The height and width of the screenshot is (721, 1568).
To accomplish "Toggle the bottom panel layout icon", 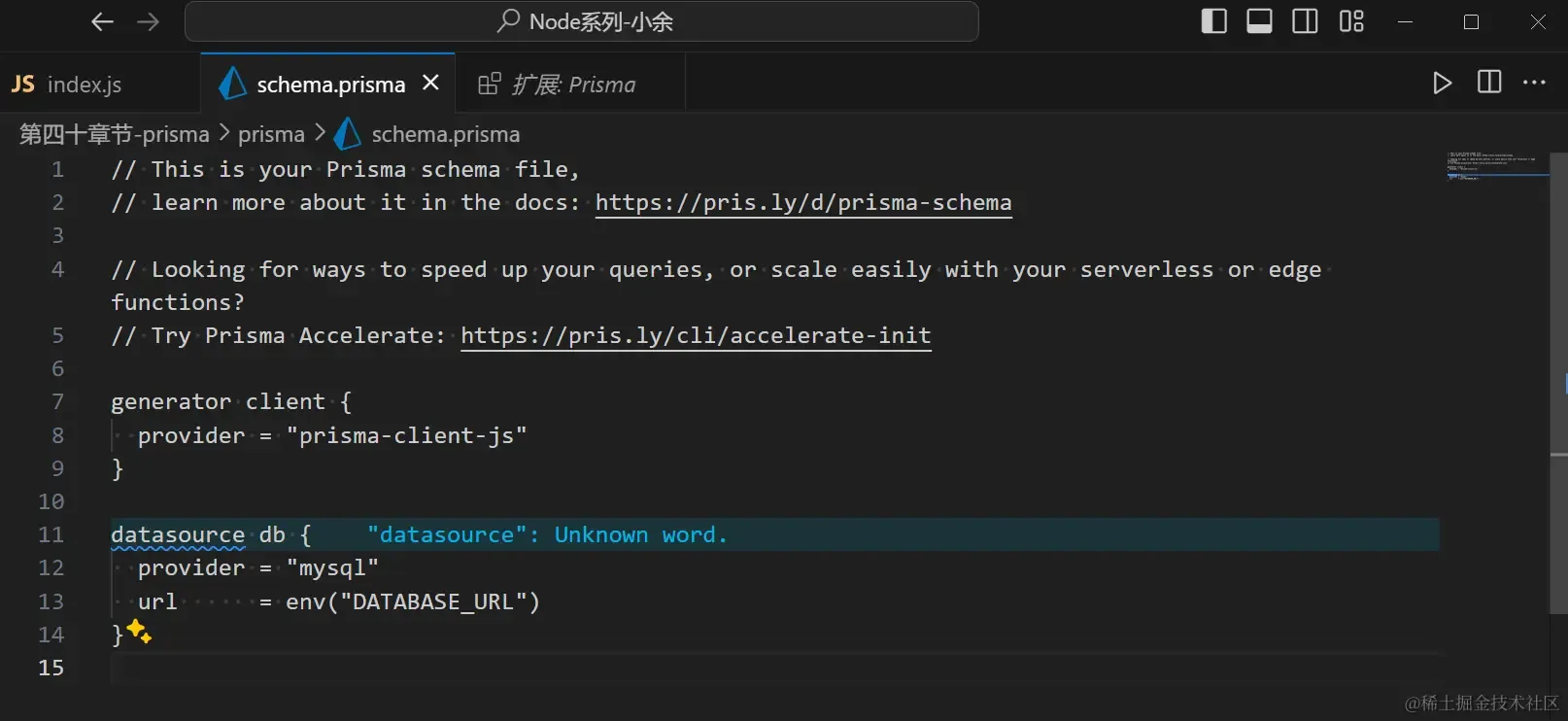I will click(x=1259, y=21).
